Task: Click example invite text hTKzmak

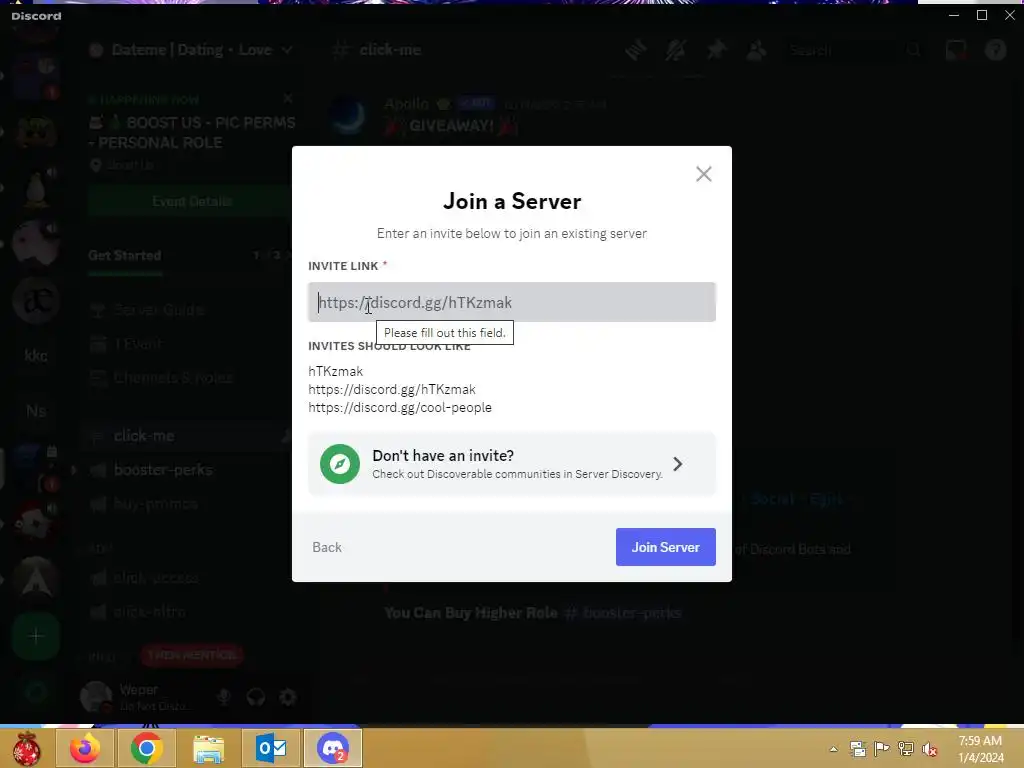Action: click(x=336, y=371)
